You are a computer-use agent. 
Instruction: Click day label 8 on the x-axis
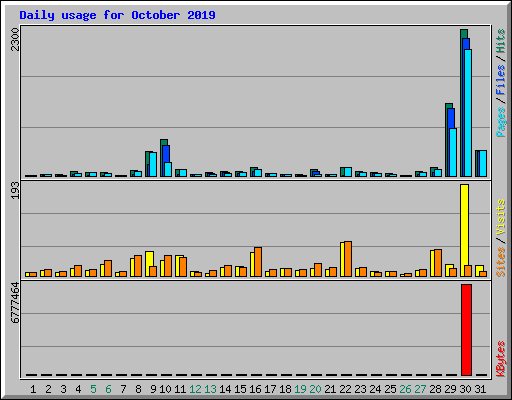138,389
